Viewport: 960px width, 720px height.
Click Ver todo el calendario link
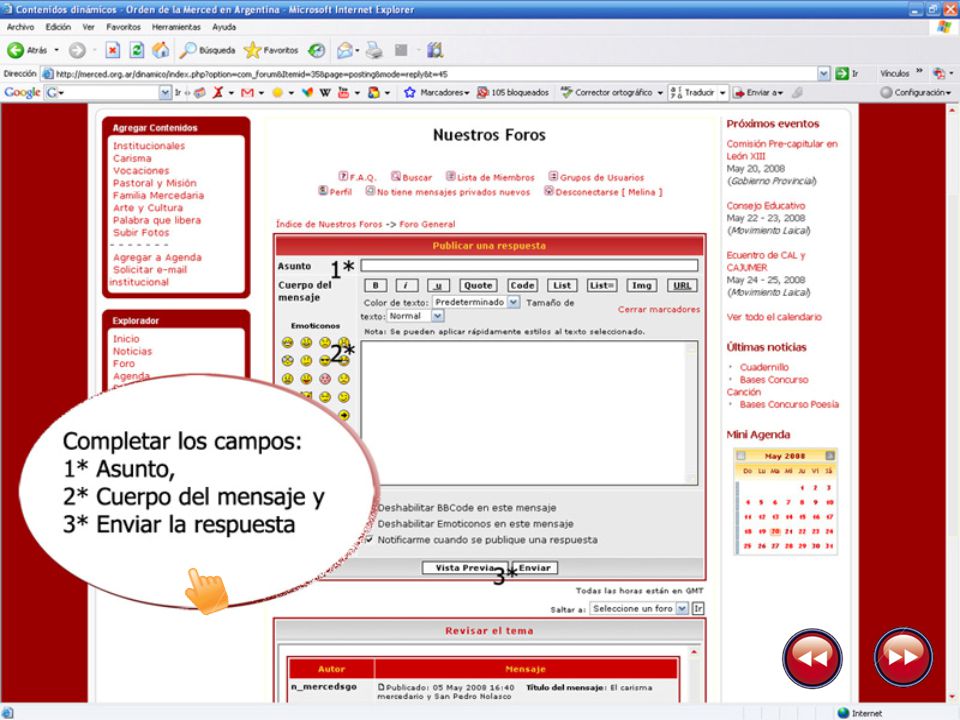(774, 317)
